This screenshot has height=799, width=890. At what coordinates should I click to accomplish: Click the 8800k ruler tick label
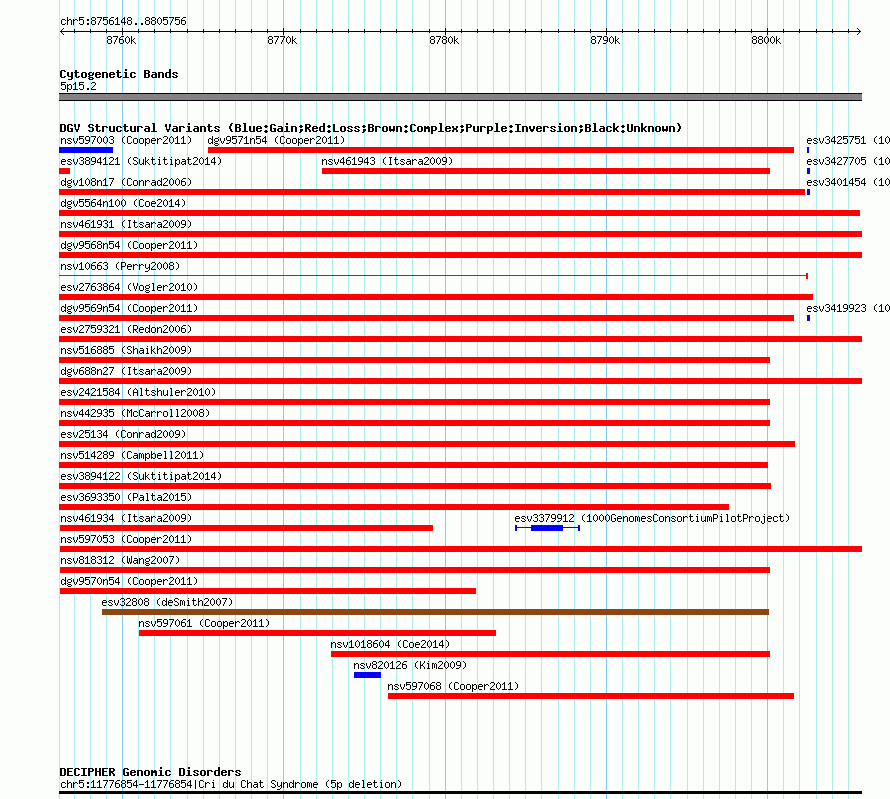click(766, 40)
